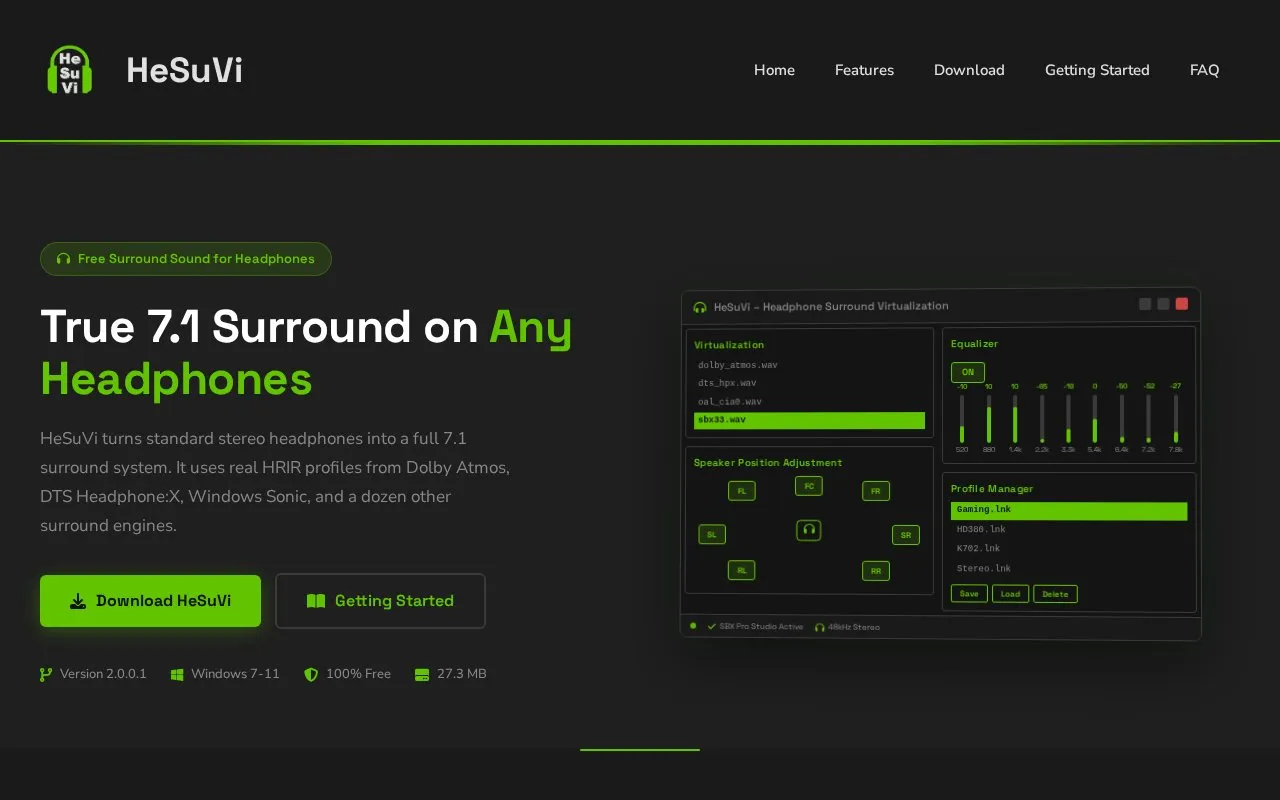This screenshot has width=1280, height=800.
Task: Click the green status dot in the app status bar
Action: pyautogui.click(x=693, y=625)
